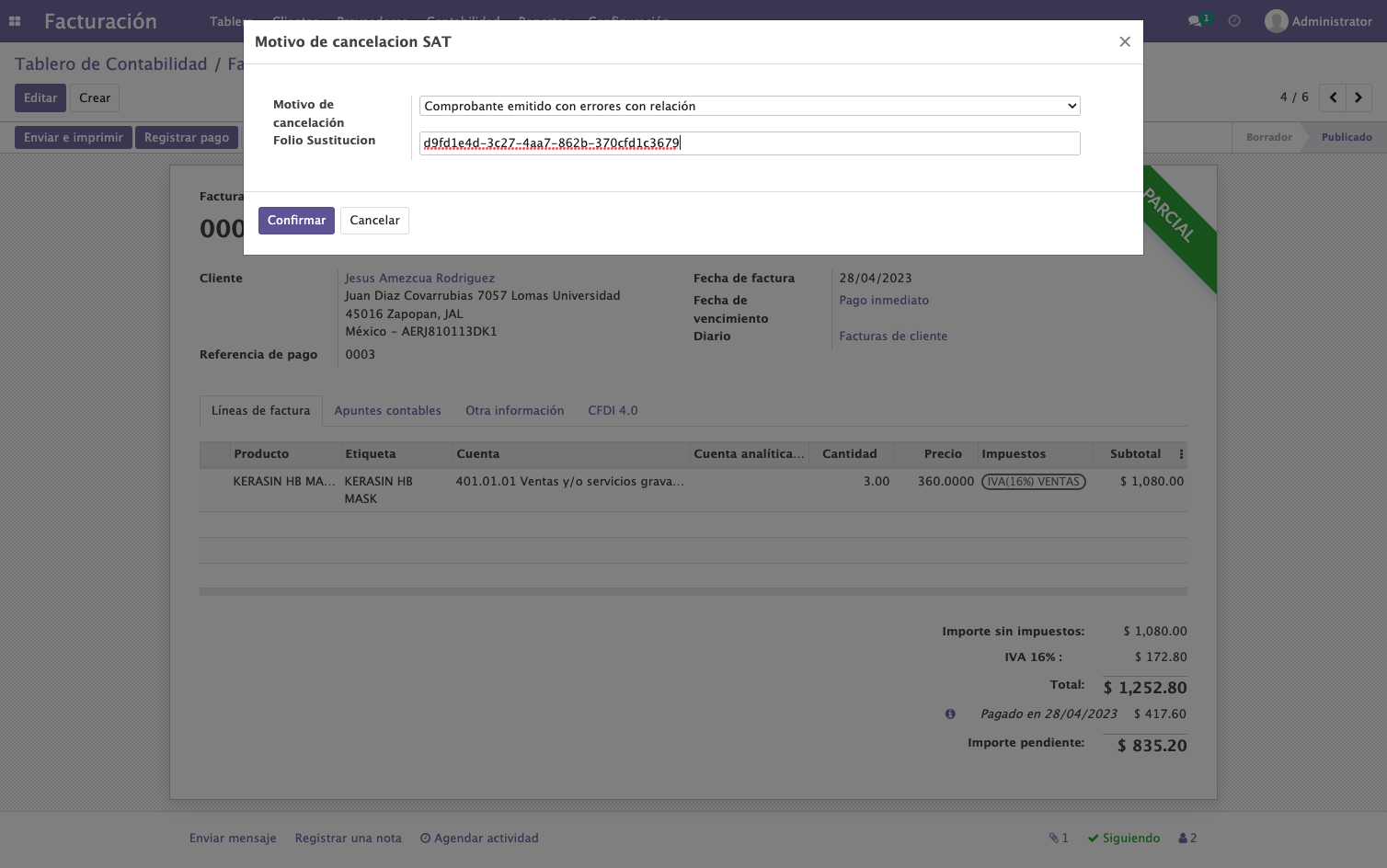The height and width of the screenshot is (868, 1387).
Task: Go to the previous record arrow
Action: 1333,97
